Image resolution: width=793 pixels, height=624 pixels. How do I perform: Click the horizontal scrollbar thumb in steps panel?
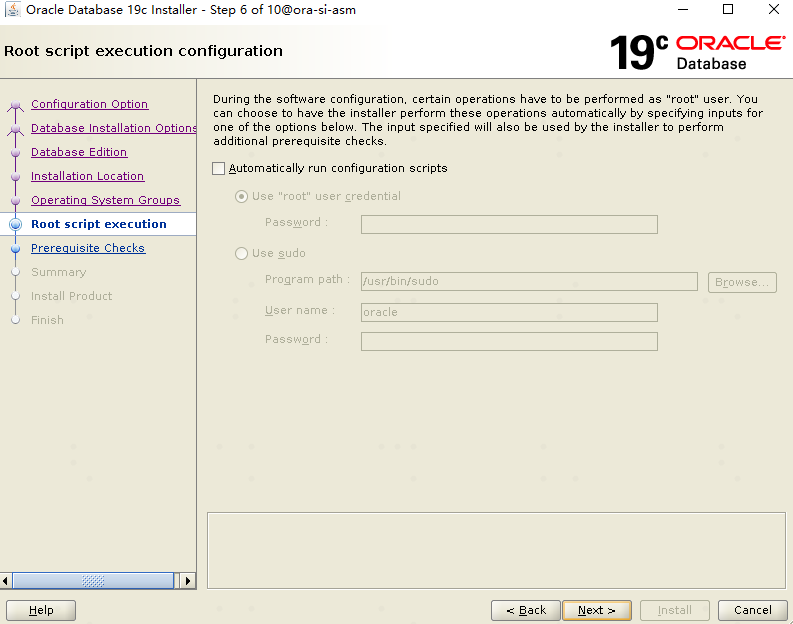93,581
